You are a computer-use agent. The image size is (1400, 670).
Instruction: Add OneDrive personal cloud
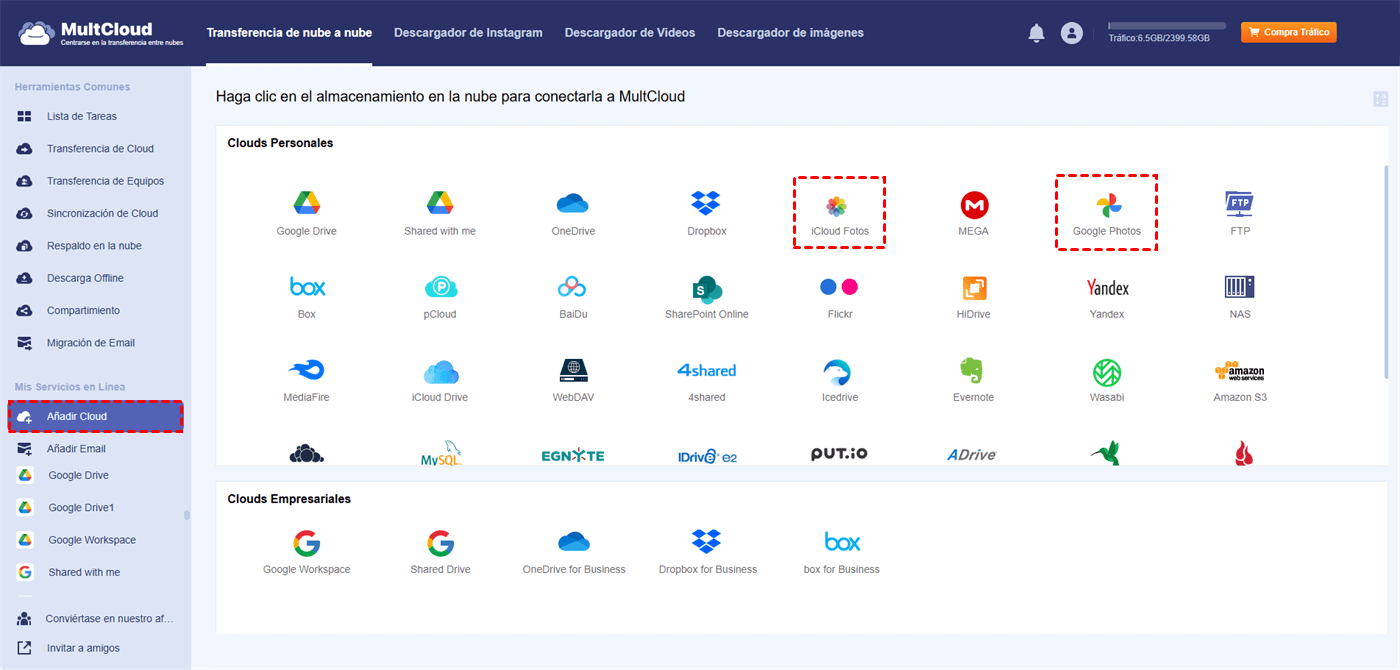pyautogui.click(x=573, y=204)
